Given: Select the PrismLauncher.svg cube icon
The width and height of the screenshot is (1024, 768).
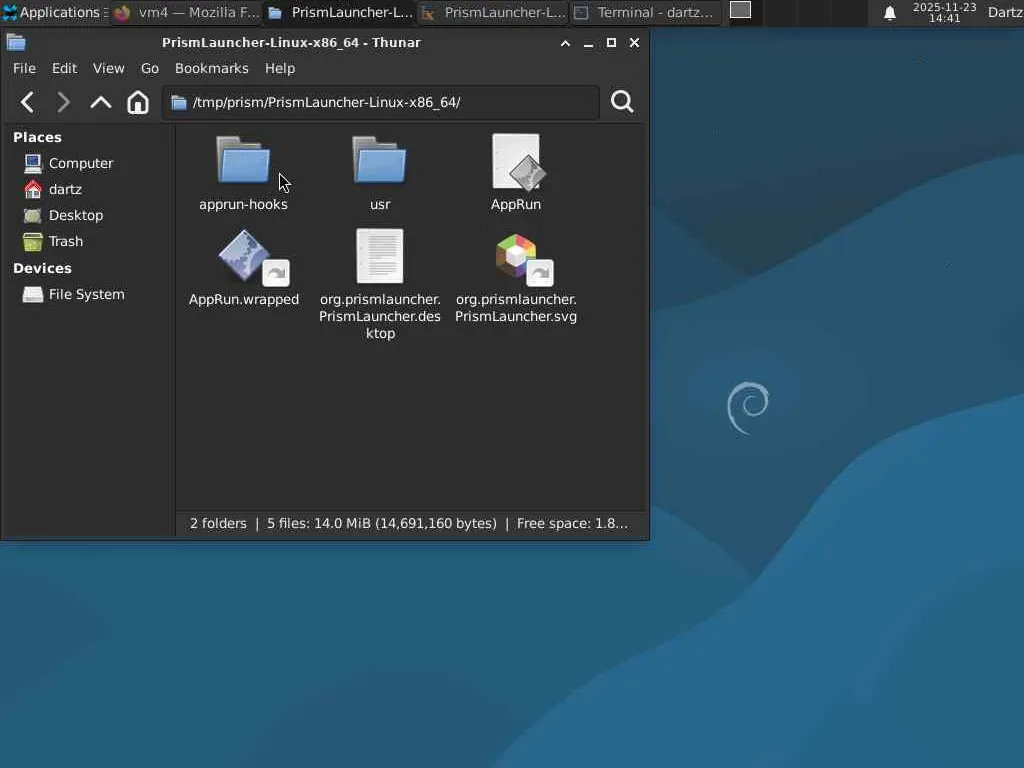Looking at the screenshot, I should (x=524, y=259).
